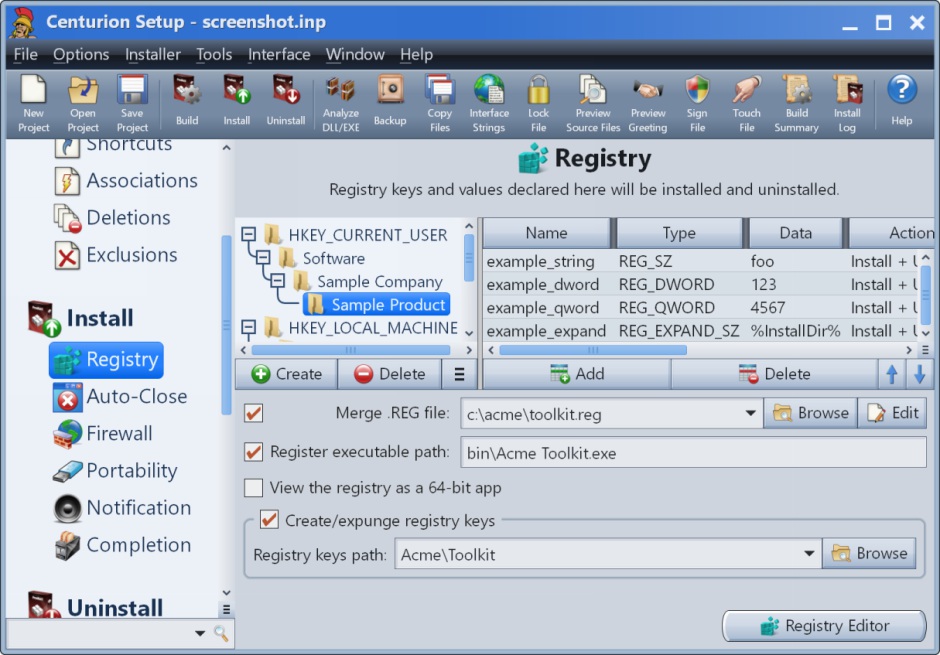This screenshot has height=655, width=940.
Task: Enable View the registry as 64-bit app
Action: pos(254,488)
